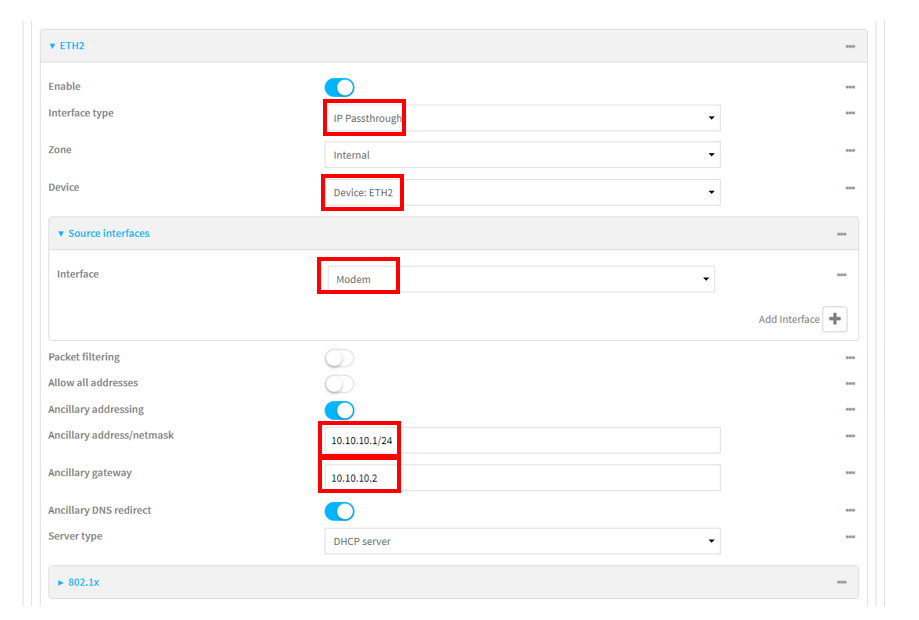Open the Server type dropdown
The image size is (919, 620).
pos(521,541)
